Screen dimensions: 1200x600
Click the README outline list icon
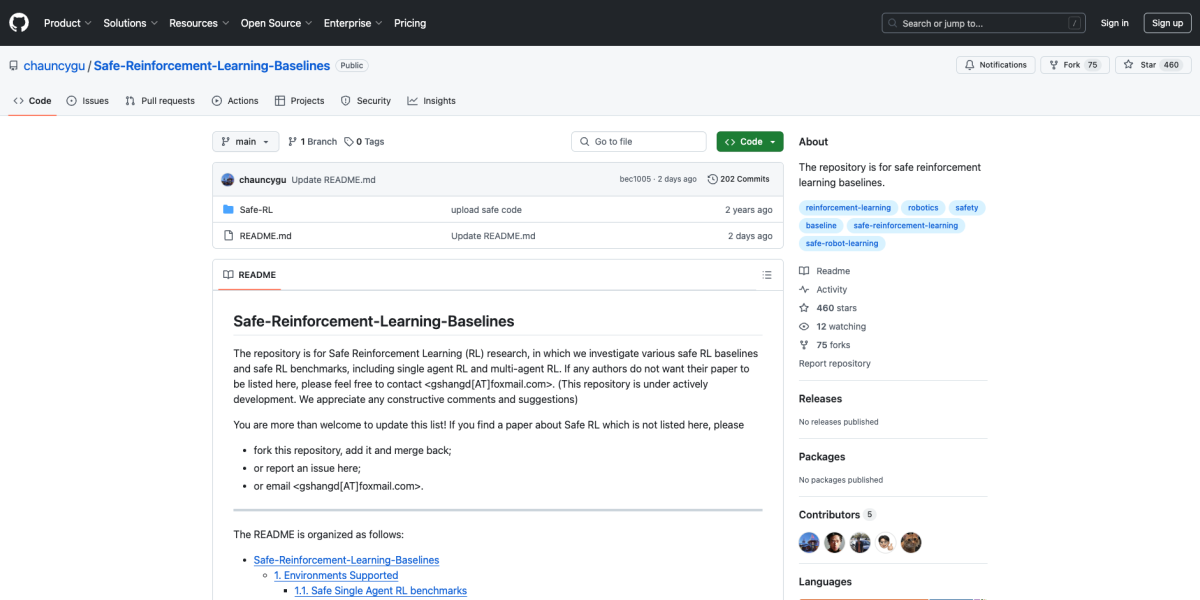pos(767,274)
